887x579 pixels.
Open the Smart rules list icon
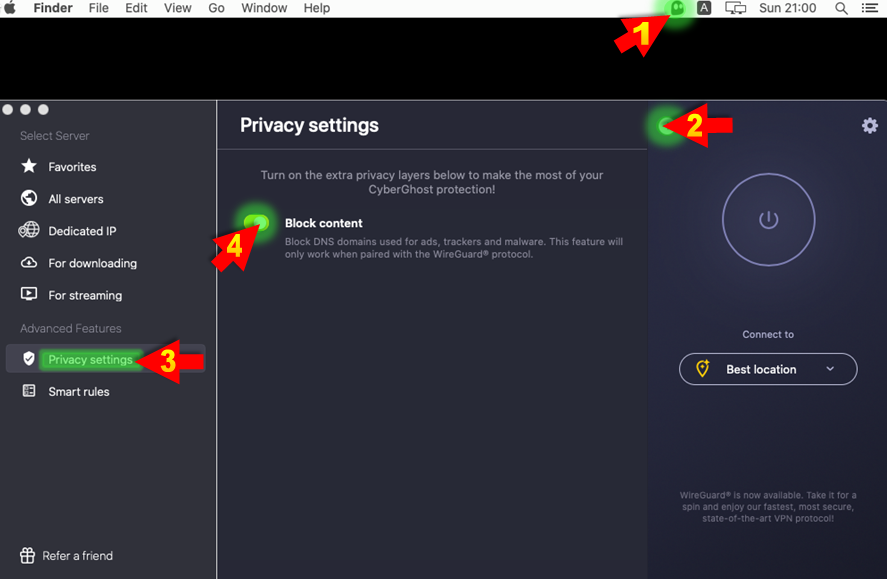click(x=29, y=391)
